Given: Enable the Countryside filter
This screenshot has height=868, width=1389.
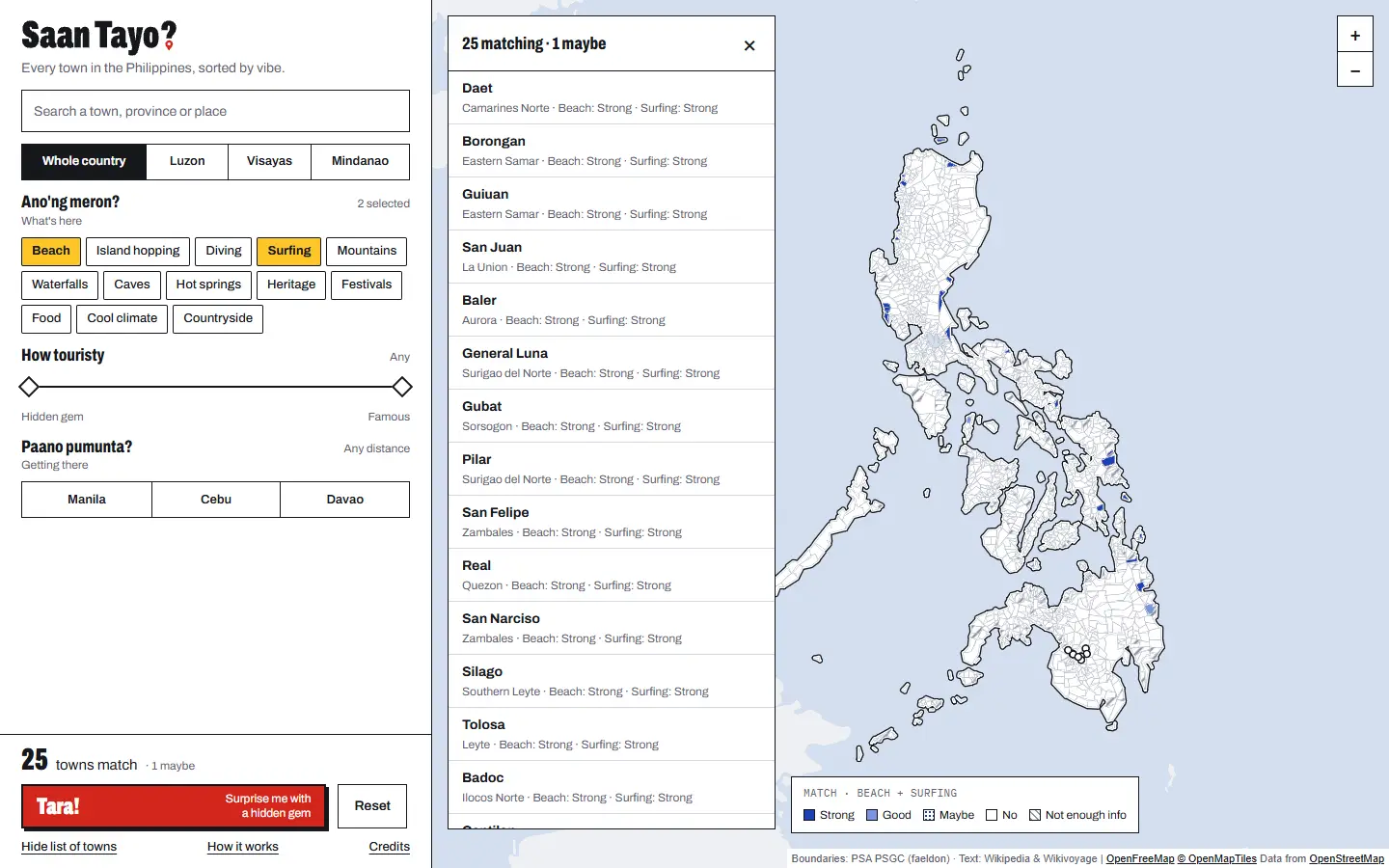Looking at the screenshot, I should point(218,318).
